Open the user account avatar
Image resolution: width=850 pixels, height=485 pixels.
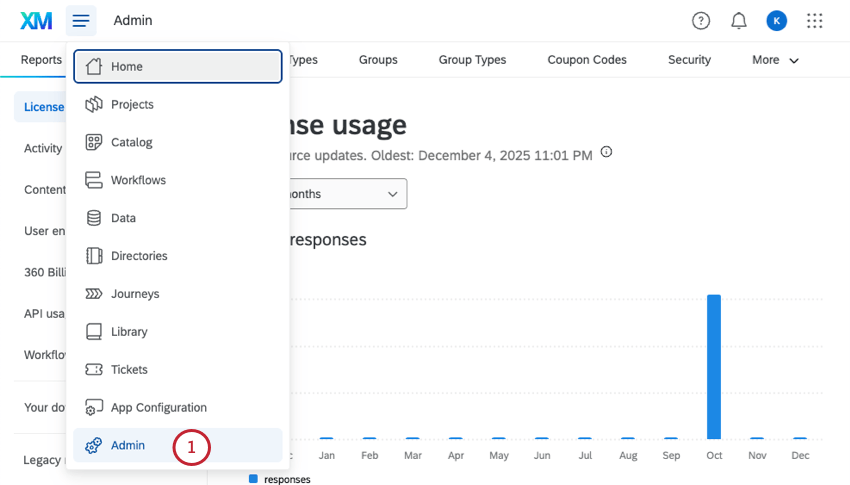777,20
